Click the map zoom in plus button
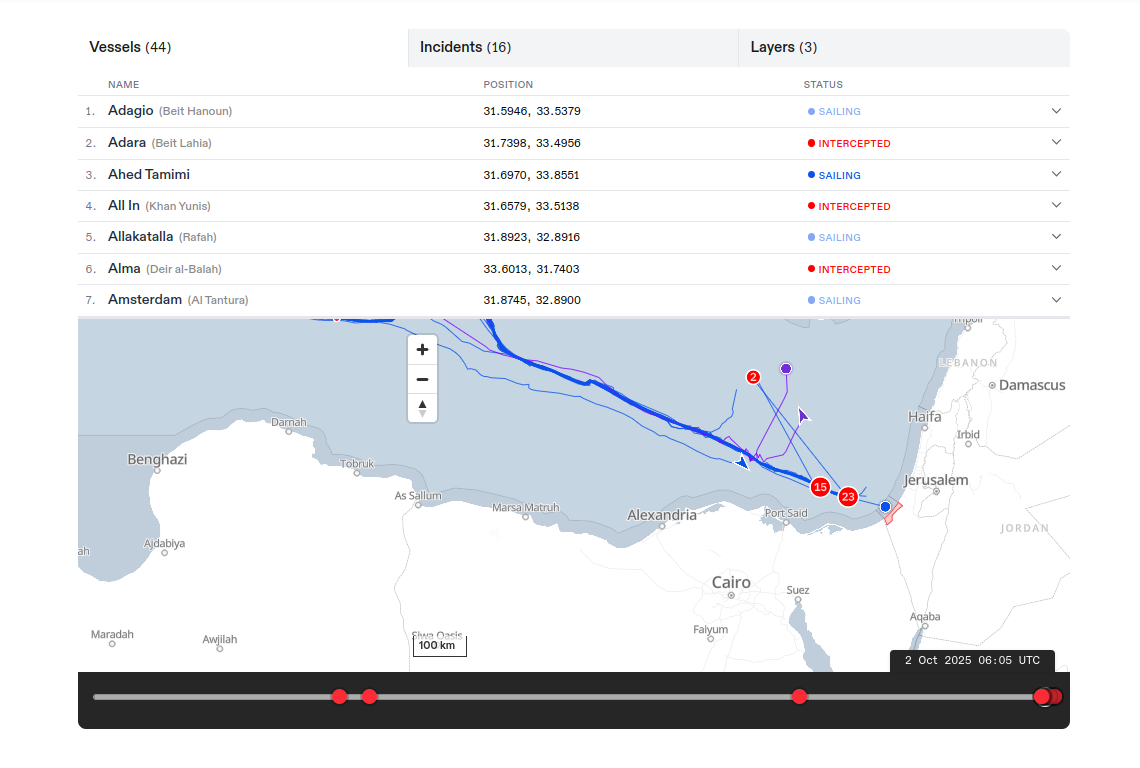The height and width of the screenshot is (768, 1140). click(x=422, y=350)
